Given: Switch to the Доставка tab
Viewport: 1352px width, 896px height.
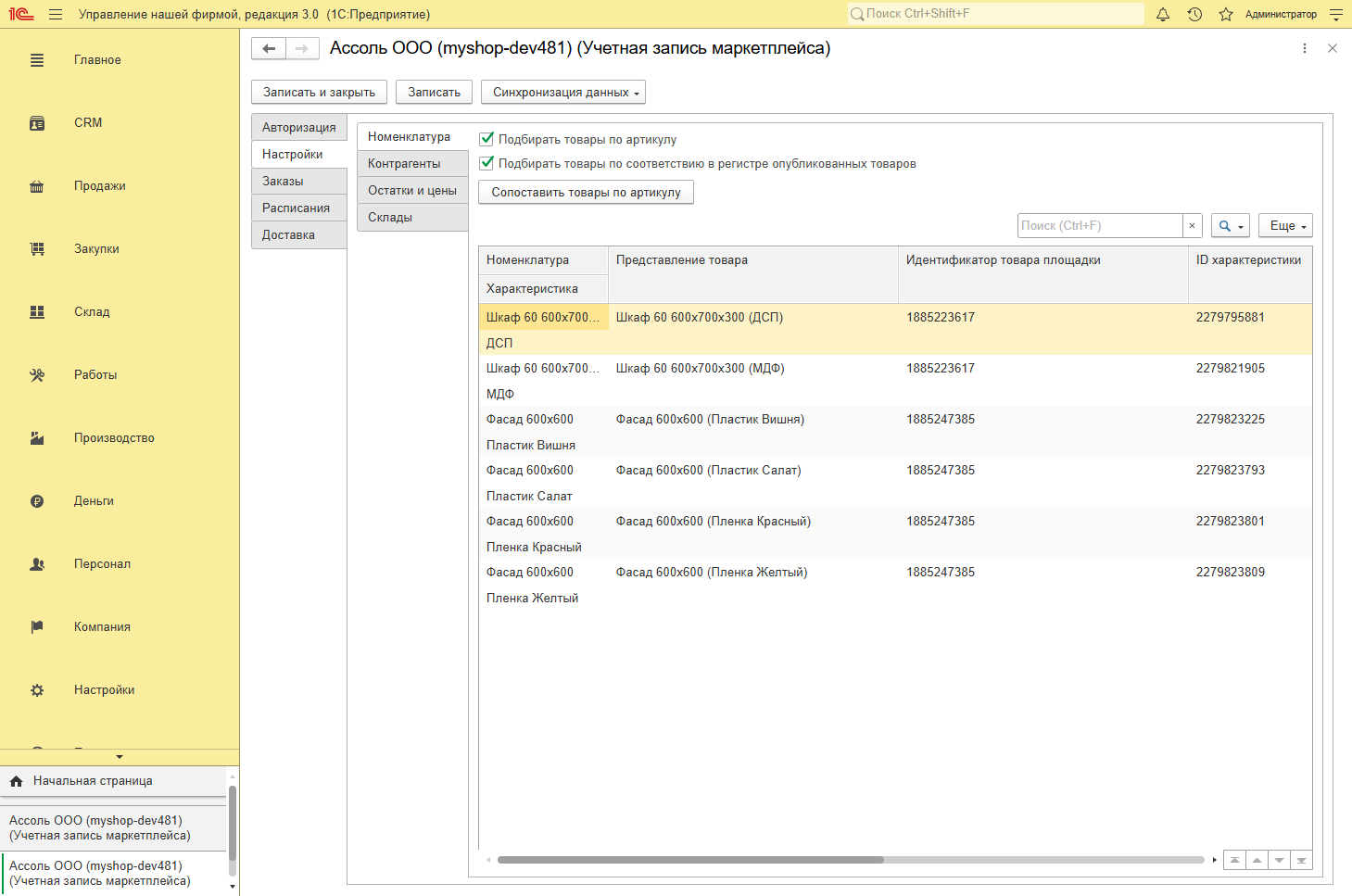Looking at the screenshot, I should 299,235.
